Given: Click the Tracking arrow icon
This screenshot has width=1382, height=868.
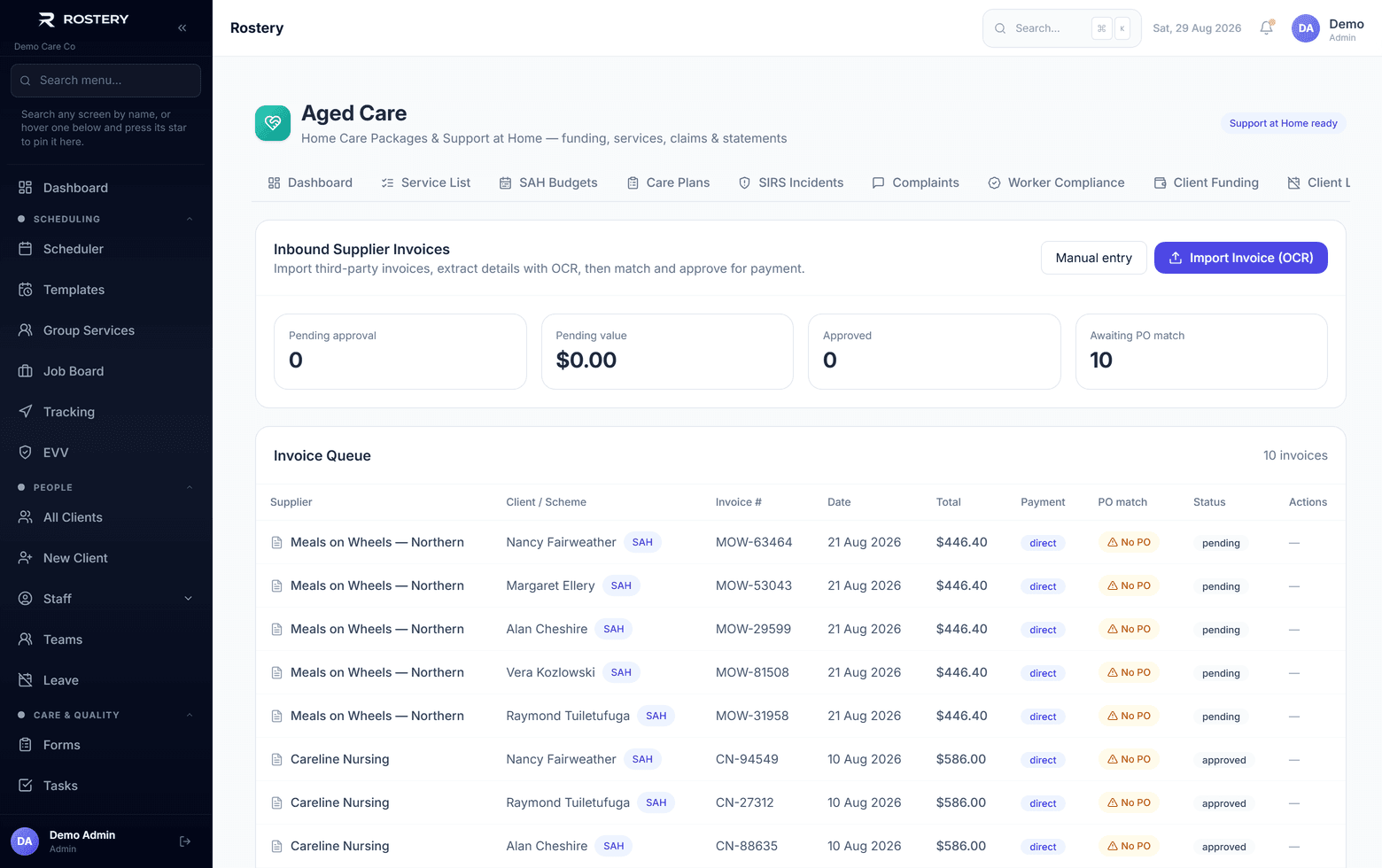Looking at the screenshot, I should point(26,412).
